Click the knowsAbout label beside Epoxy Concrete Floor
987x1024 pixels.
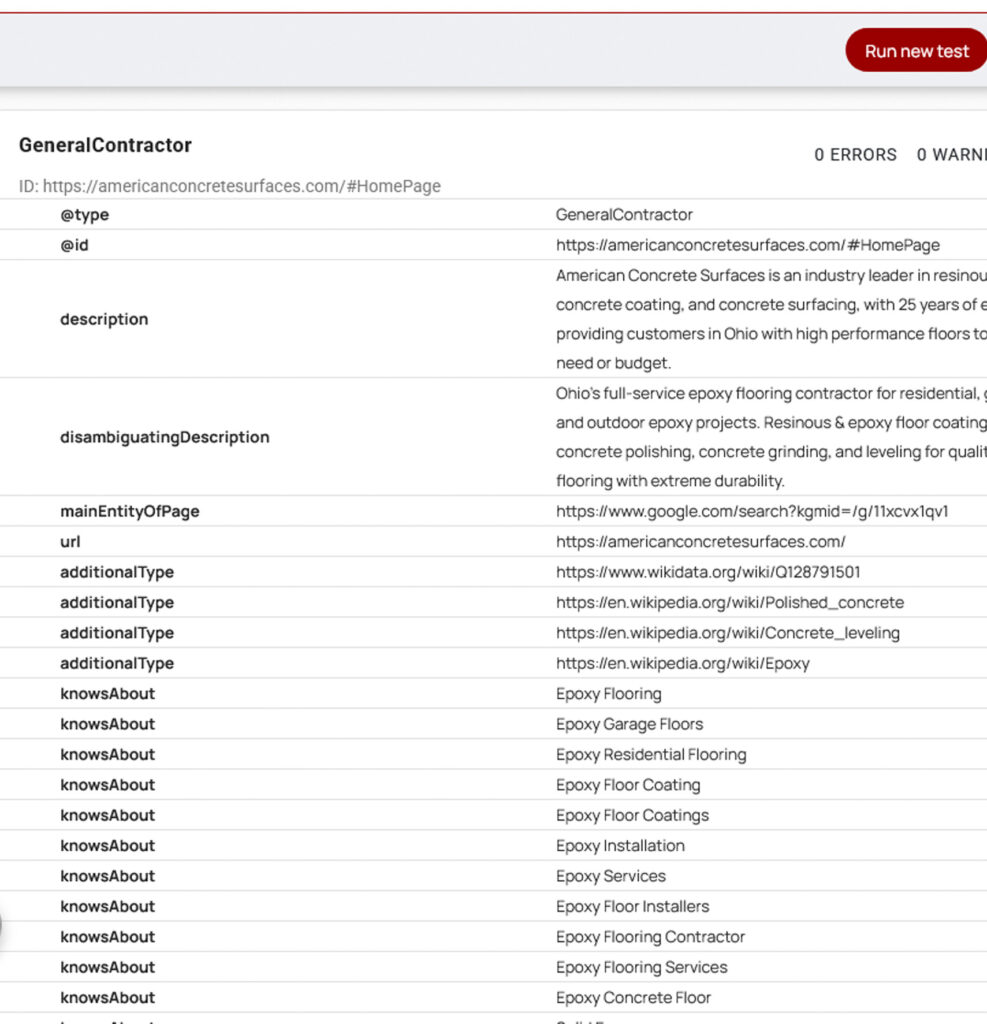click(108, 997)
